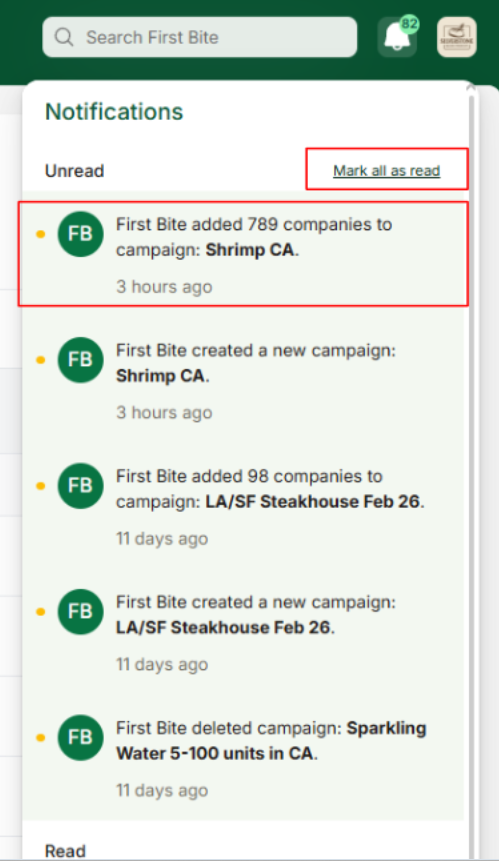Click FB avatar beside Shrimp CA created notification
This screenshot has height=861, width=499.
click(x=80, y=360)
